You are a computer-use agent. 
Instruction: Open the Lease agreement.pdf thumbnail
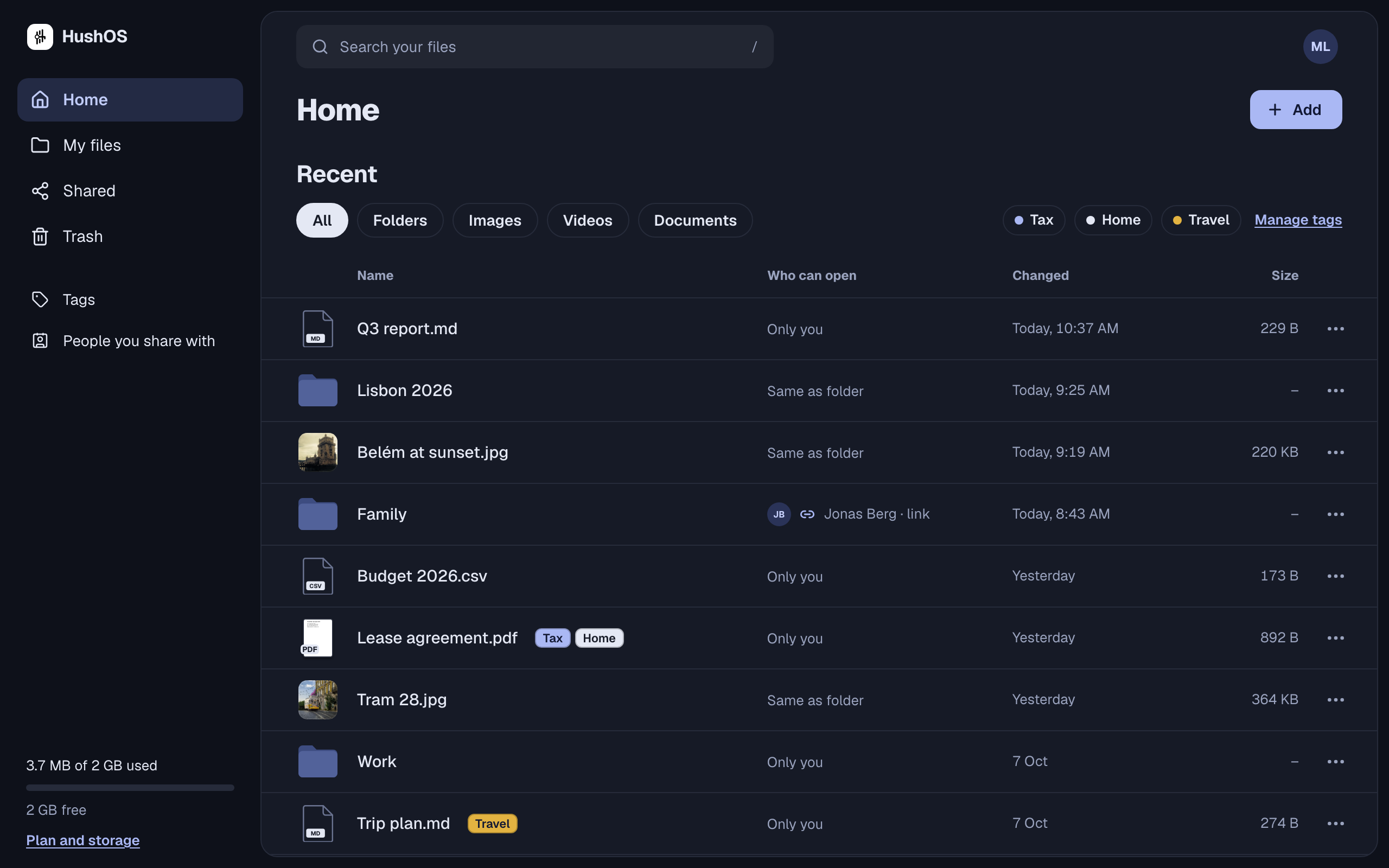[x=318, y=638]
